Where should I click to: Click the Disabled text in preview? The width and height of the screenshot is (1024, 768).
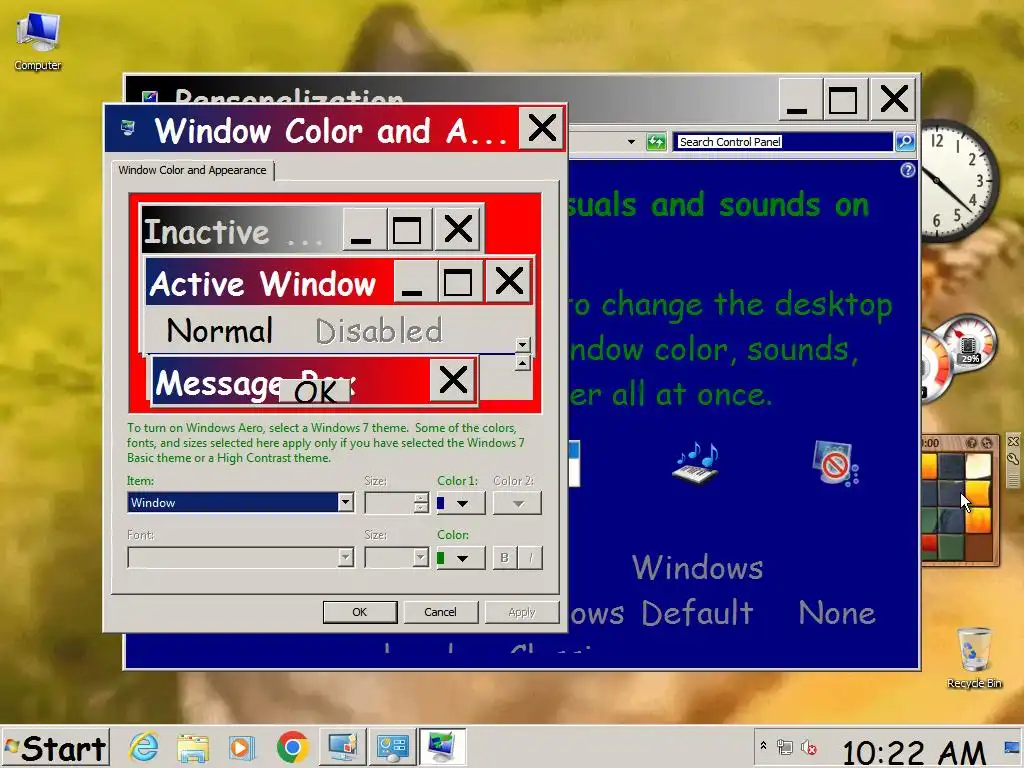379,331
